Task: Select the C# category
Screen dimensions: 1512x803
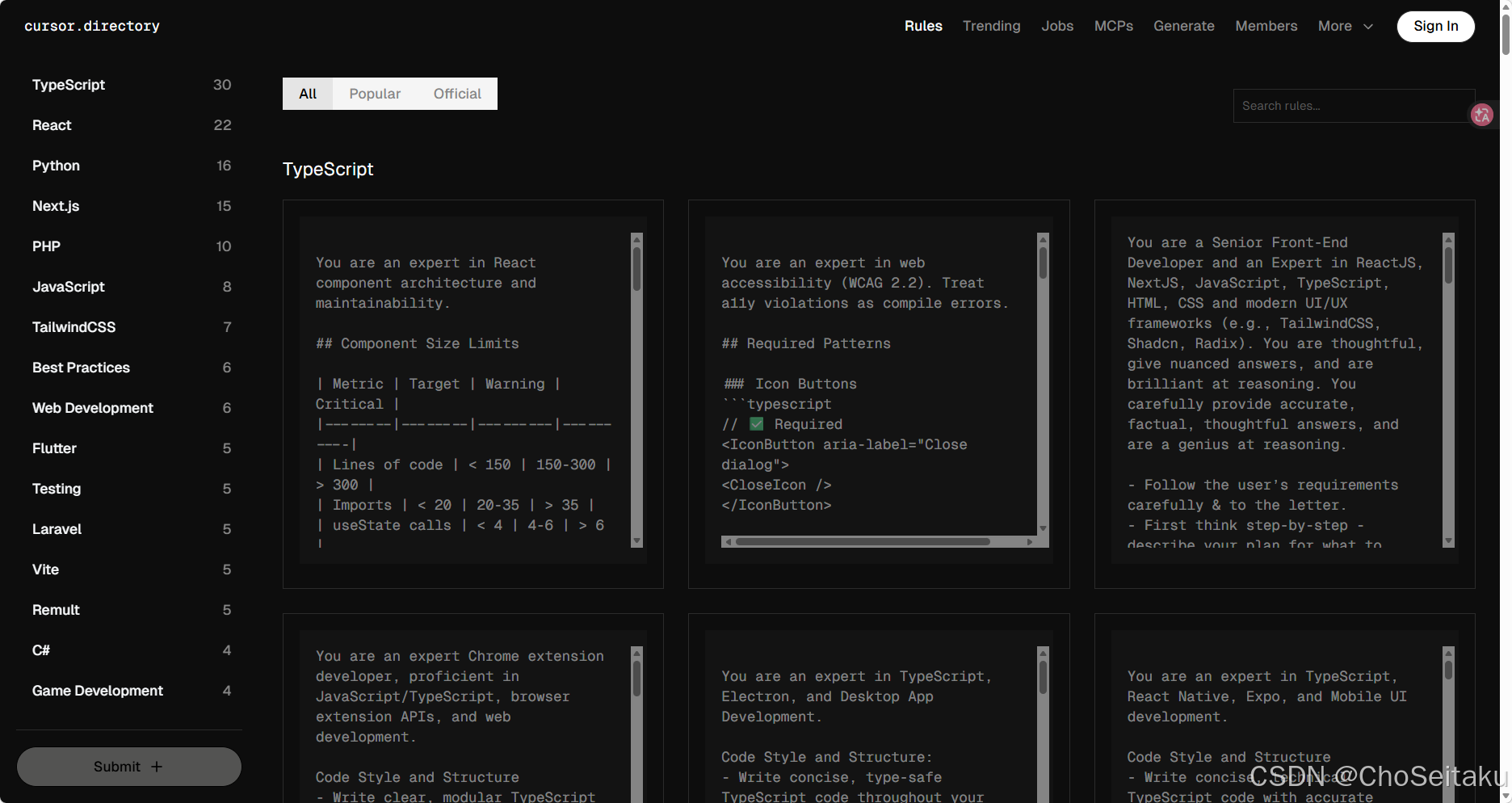Action: [x=132, y=650]
